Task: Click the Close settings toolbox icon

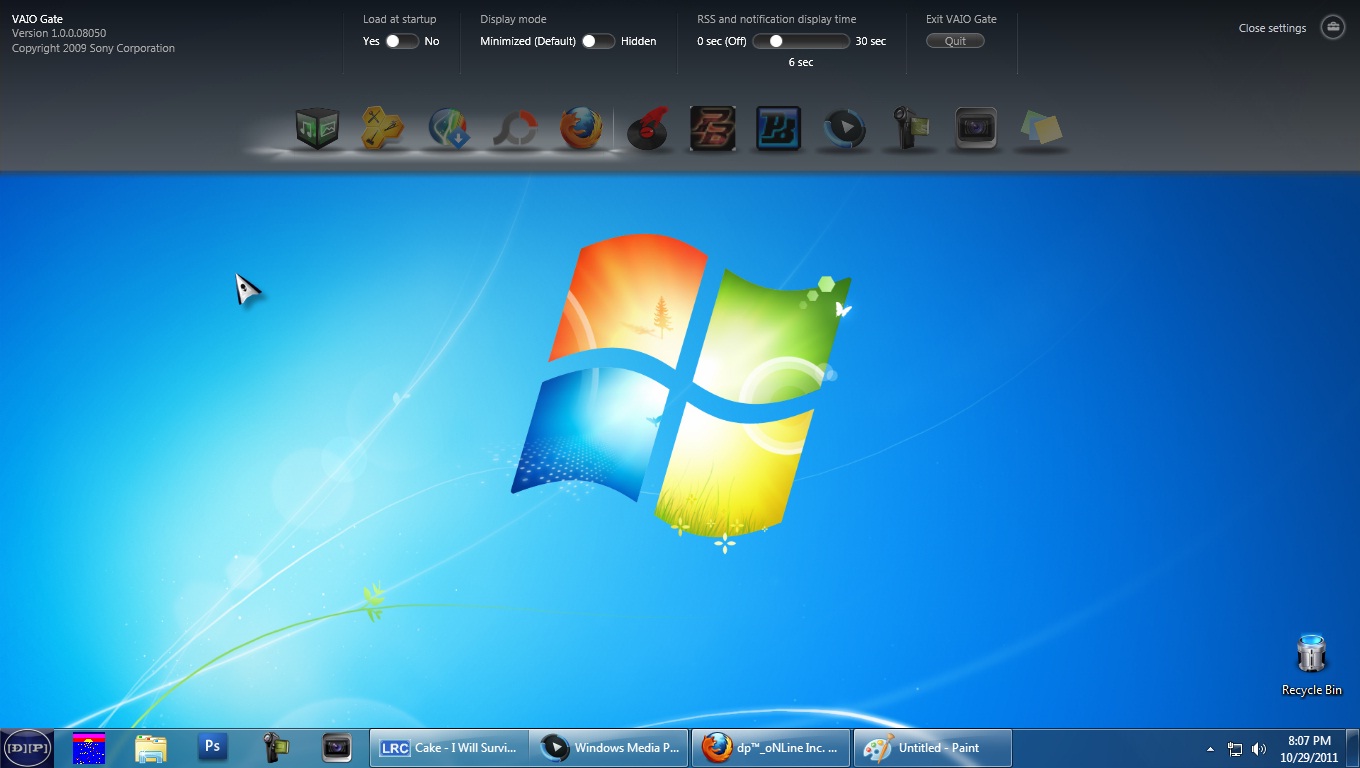Action: (1333, 27)
